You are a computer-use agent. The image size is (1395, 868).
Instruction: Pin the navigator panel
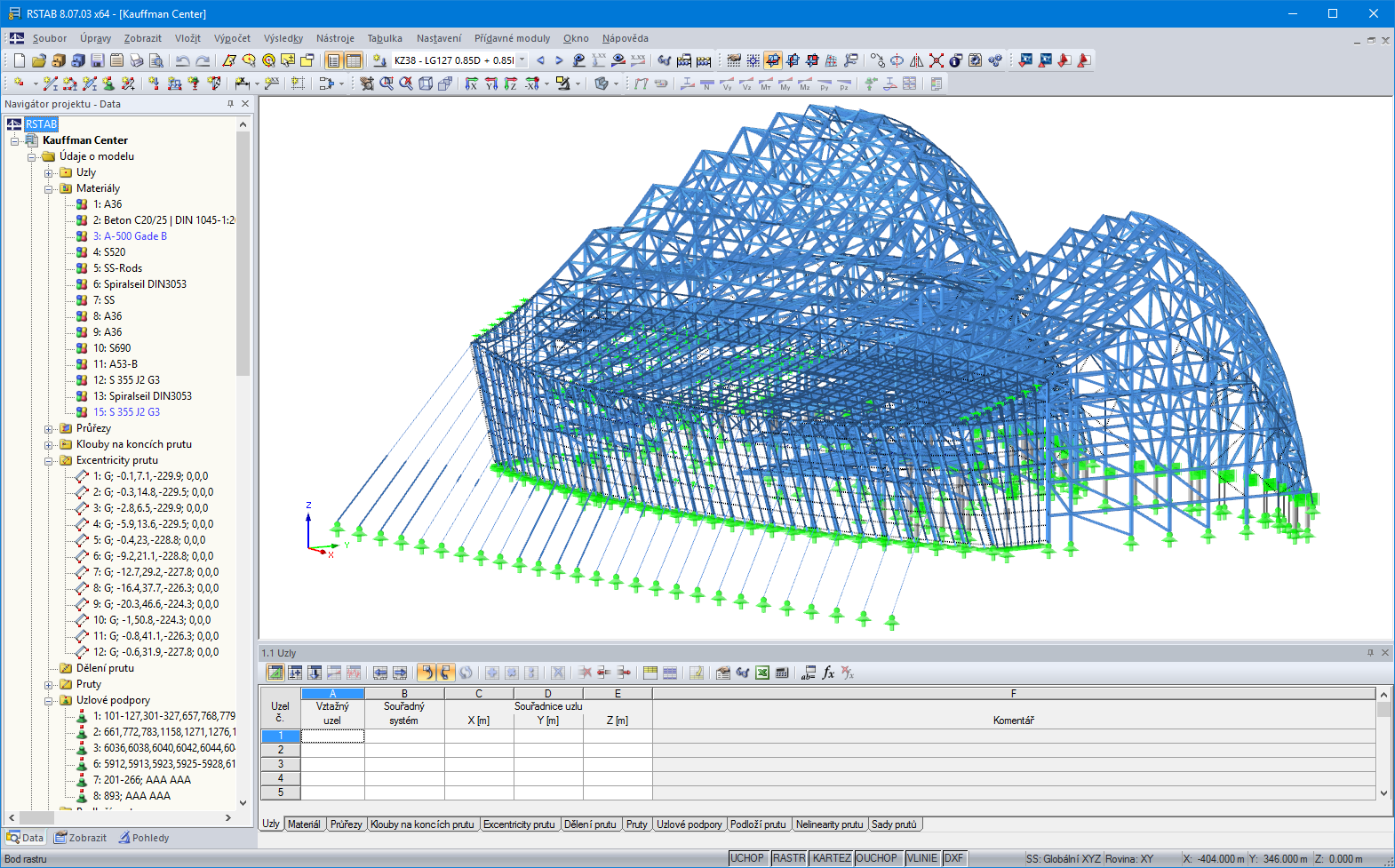[x=230, y=104]
